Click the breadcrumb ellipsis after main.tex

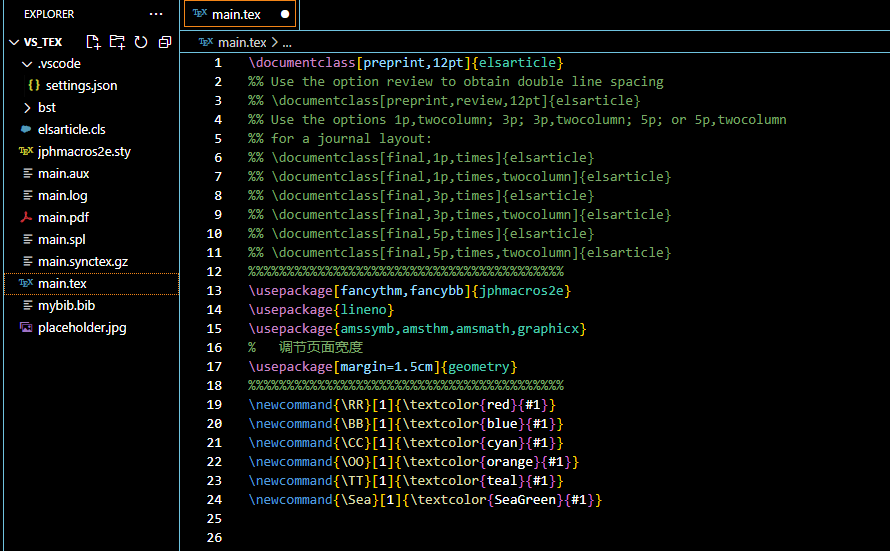tap(287, 42)
